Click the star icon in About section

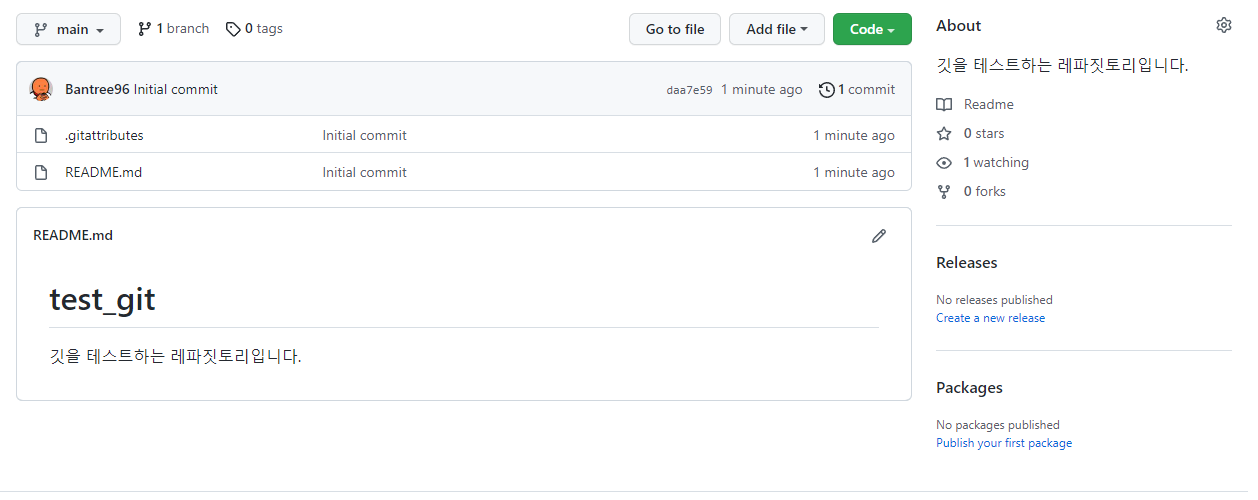pos(944,133)
